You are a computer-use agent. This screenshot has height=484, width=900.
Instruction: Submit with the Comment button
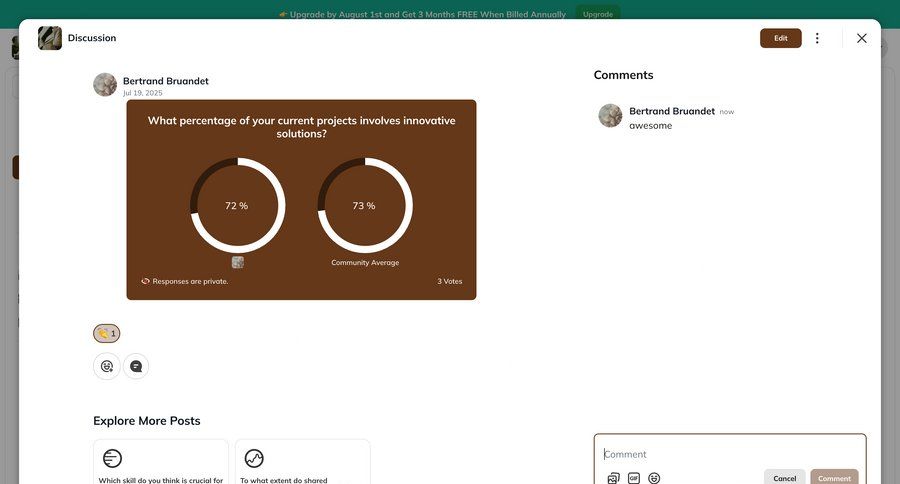[x=834, y=478]
